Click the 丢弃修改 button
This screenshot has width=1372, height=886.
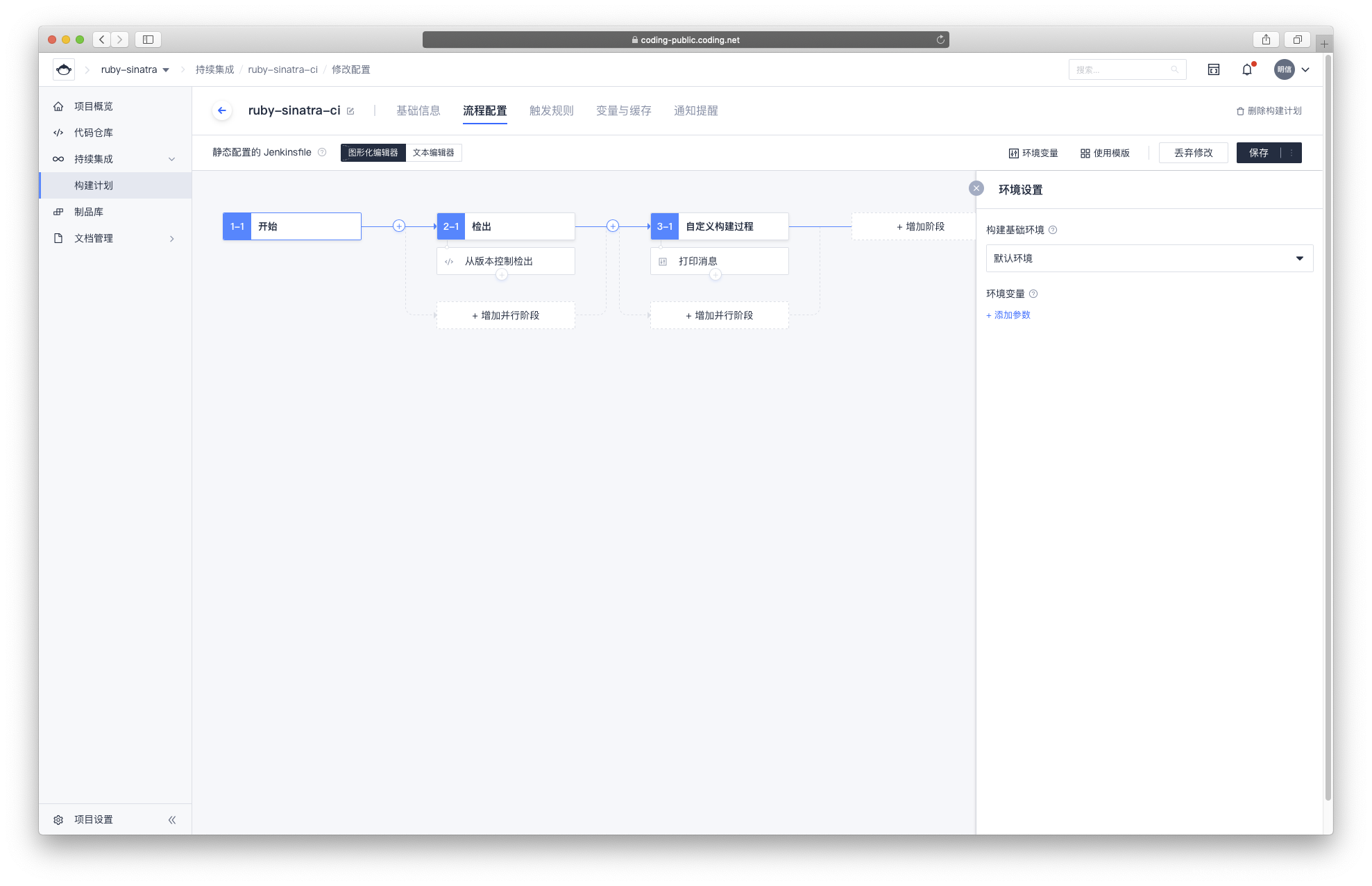(1193, 153)
